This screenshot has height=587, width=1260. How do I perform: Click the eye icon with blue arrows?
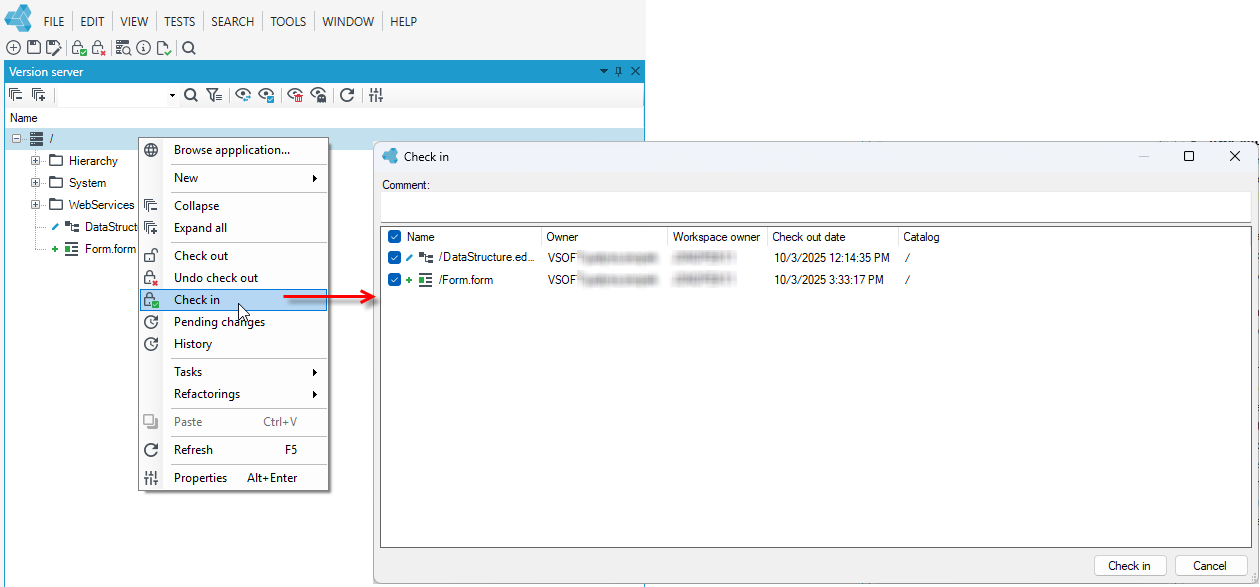coord(243,95)
